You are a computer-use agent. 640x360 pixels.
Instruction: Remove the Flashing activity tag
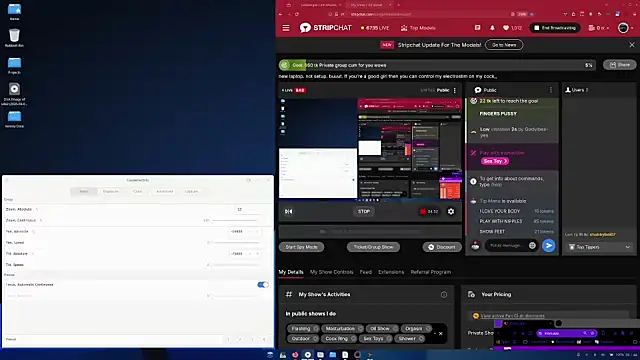click(x=316, y=329)
